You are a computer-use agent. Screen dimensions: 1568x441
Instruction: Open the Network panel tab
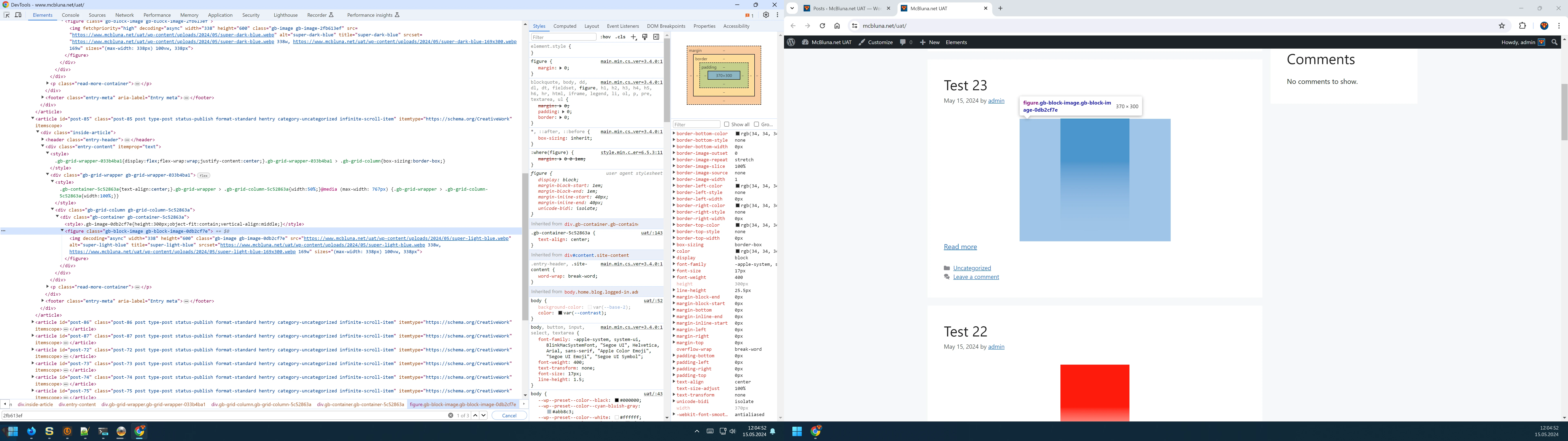(124, 15)
